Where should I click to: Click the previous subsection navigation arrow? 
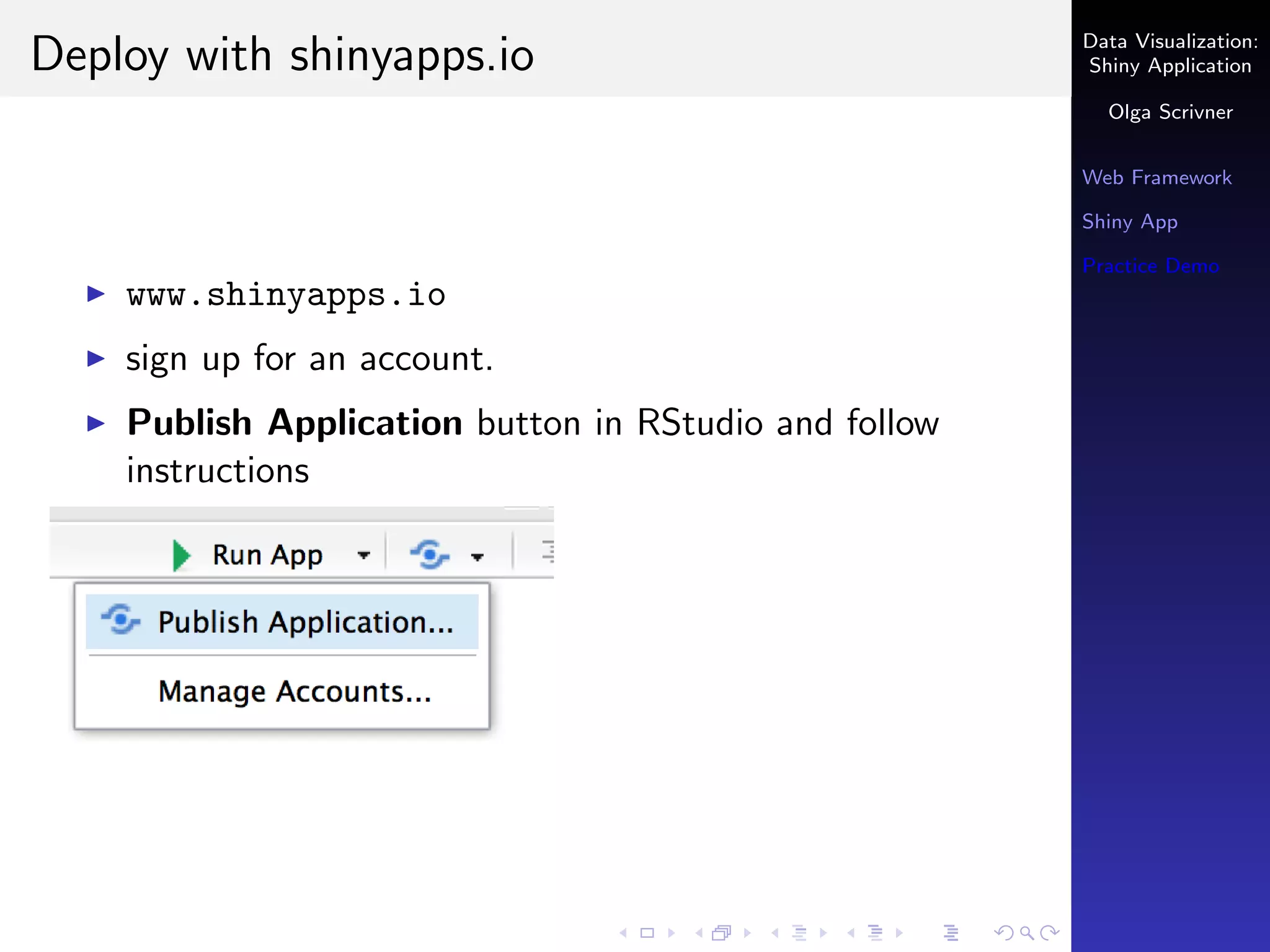[775, 933]
